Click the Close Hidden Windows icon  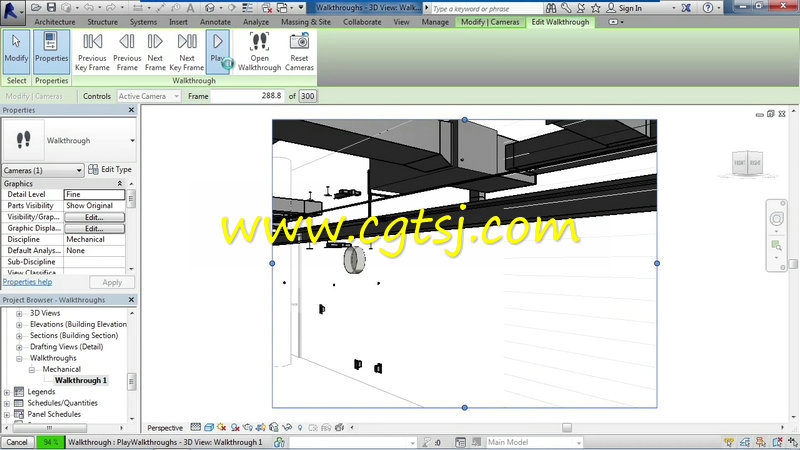266,8
